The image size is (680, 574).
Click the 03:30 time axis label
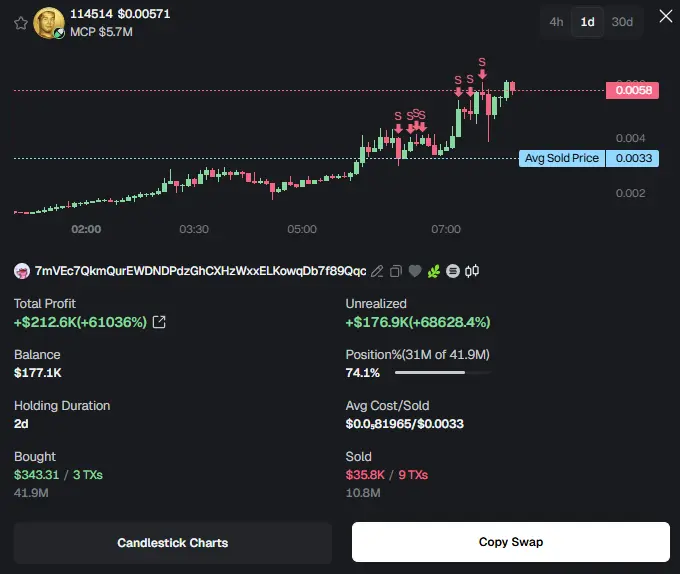194,229
